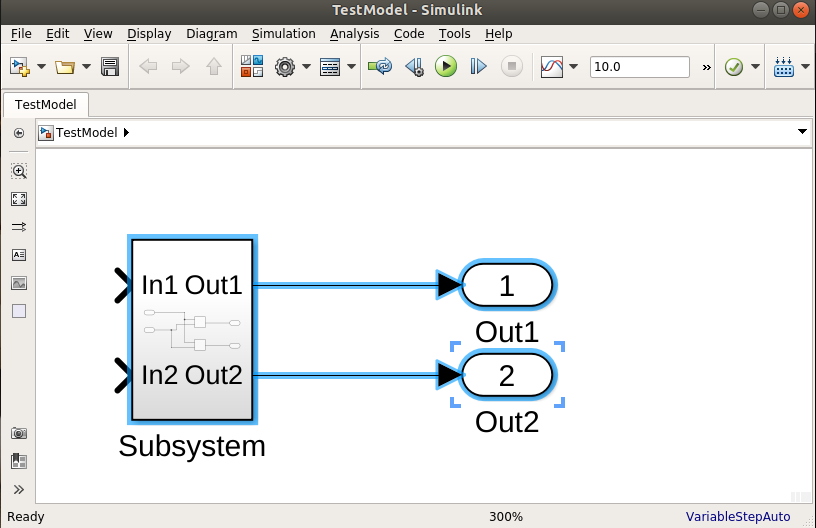Click the Out2 label below outport 2

[x=507, y=422]
